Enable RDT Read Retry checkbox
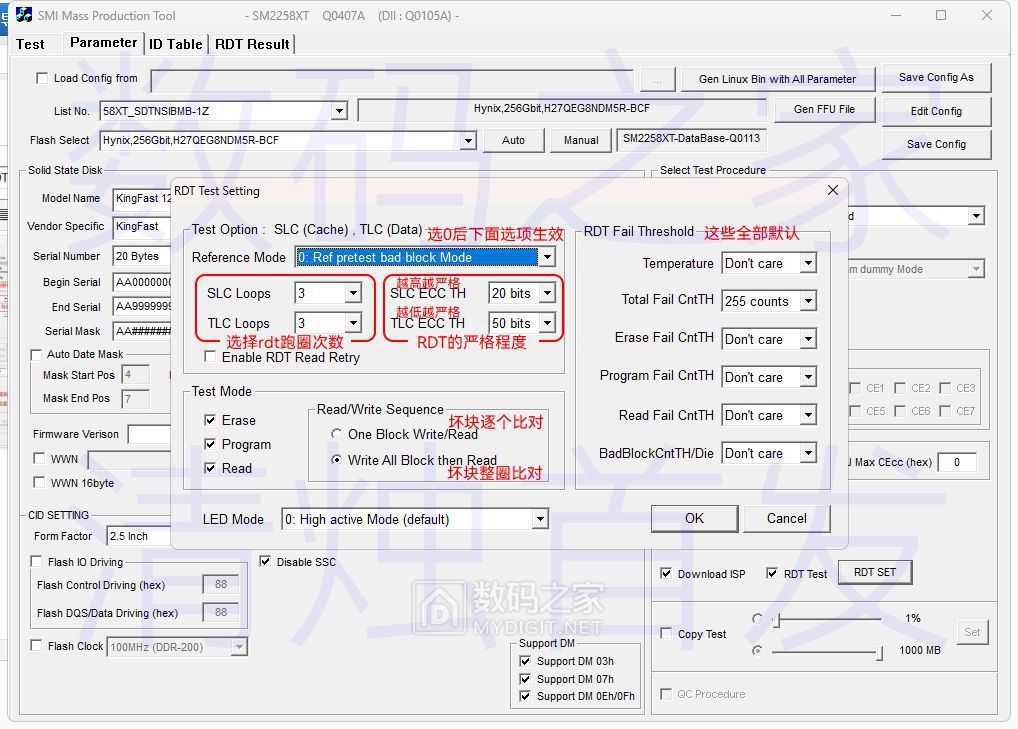 [x=211, y=357]
